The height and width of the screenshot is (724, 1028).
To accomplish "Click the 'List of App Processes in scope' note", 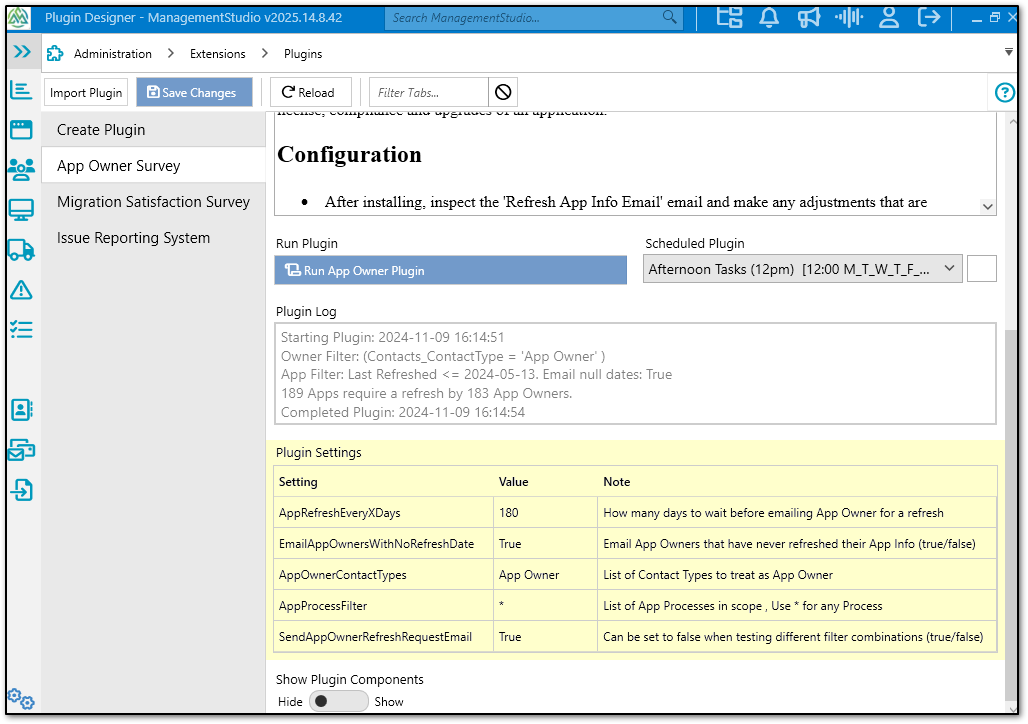I will coord(743,606).
